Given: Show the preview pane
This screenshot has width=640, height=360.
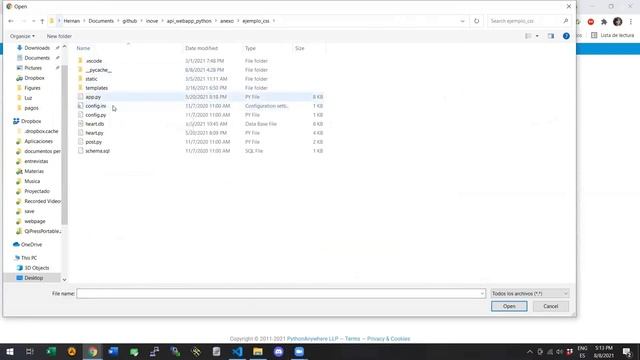Looking at the screenshot, I should tap(551, 36).
